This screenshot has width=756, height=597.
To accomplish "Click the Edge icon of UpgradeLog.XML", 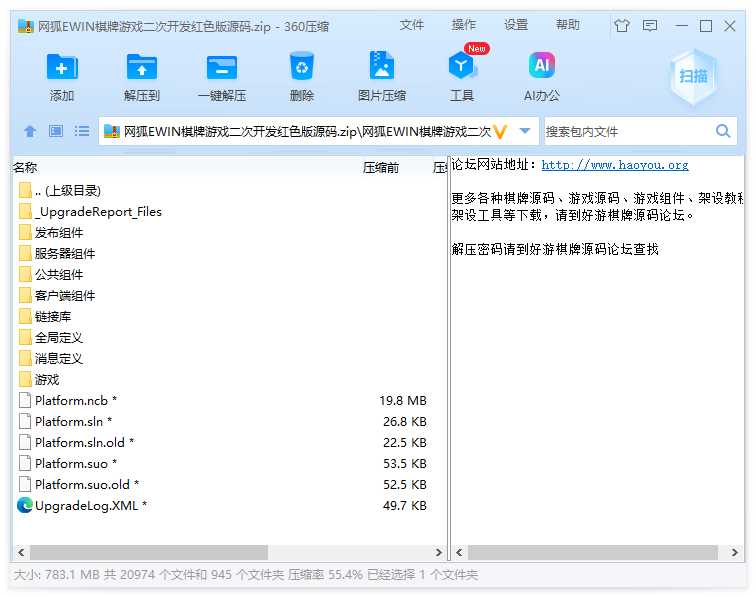I will click(x=25, y=505).
